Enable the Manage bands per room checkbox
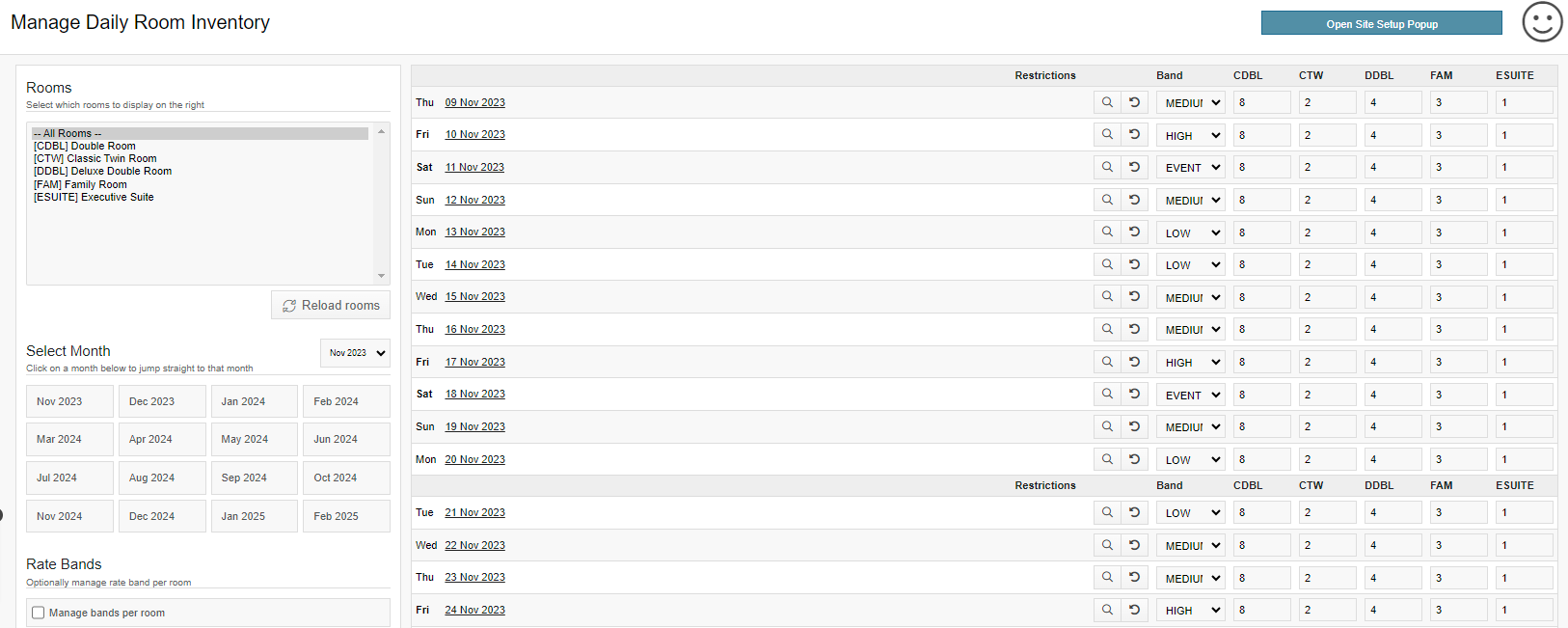1568x628 pixels. tap(39, 613)
